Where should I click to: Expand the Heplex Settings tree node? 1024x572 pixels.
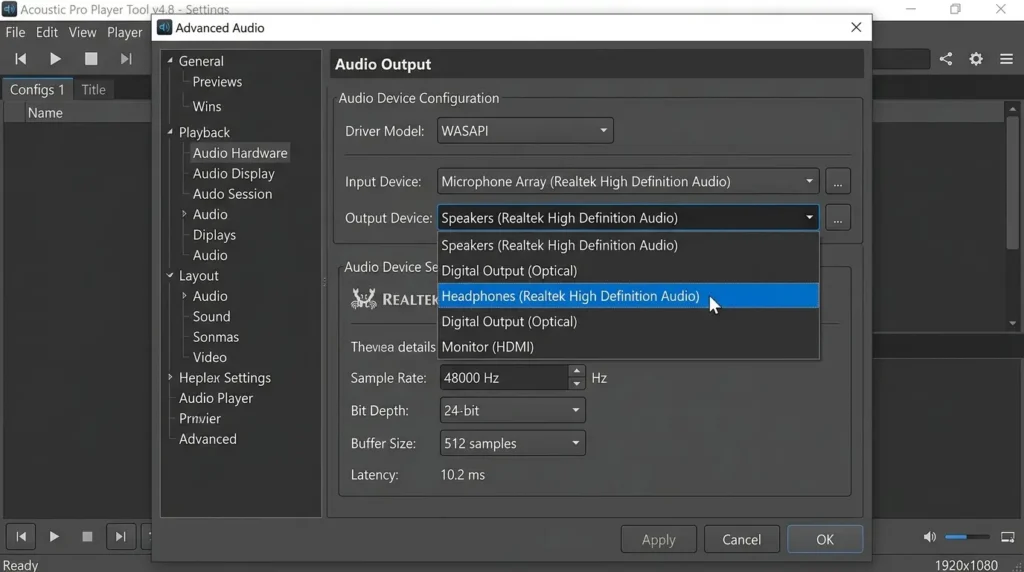170,377
